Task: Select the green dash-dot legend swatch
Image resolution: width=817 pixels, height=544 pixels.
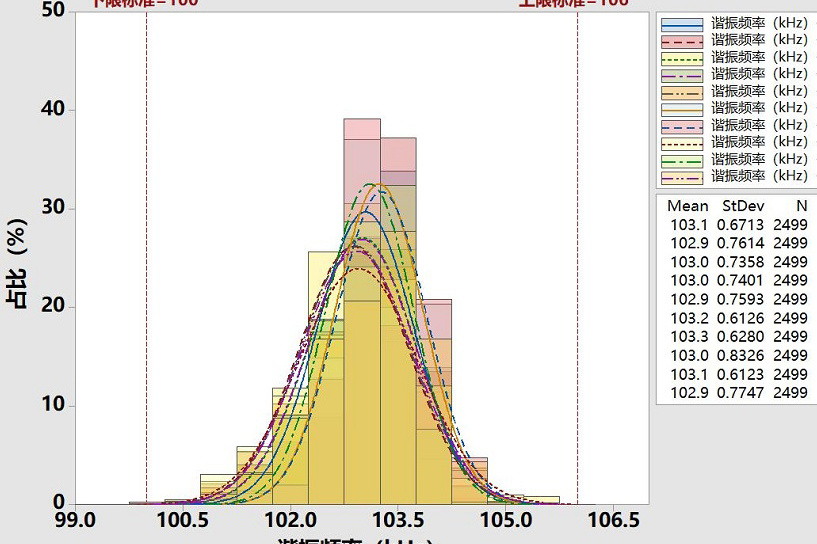Action: (683, 159)
